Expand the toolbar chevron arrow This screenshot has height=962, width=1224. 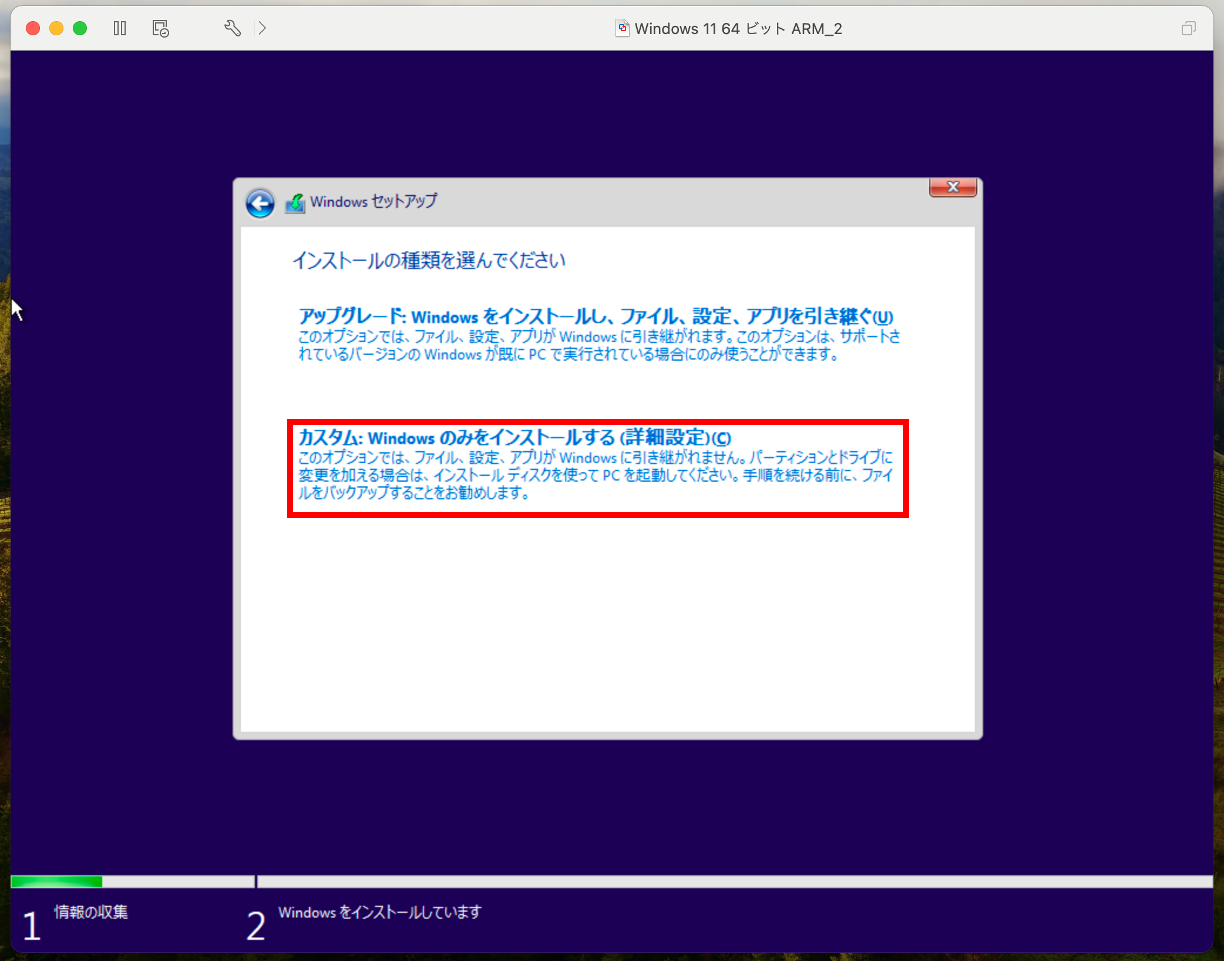pyautogui.click(x=262, y=28)
